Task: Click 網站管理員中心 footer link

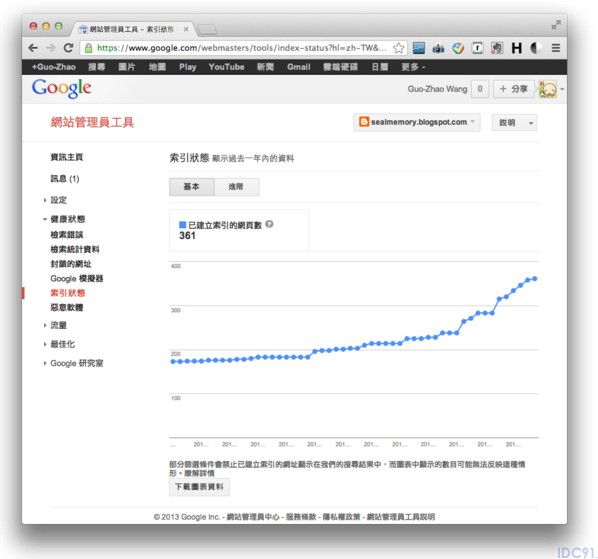Action: pos(253,517)
